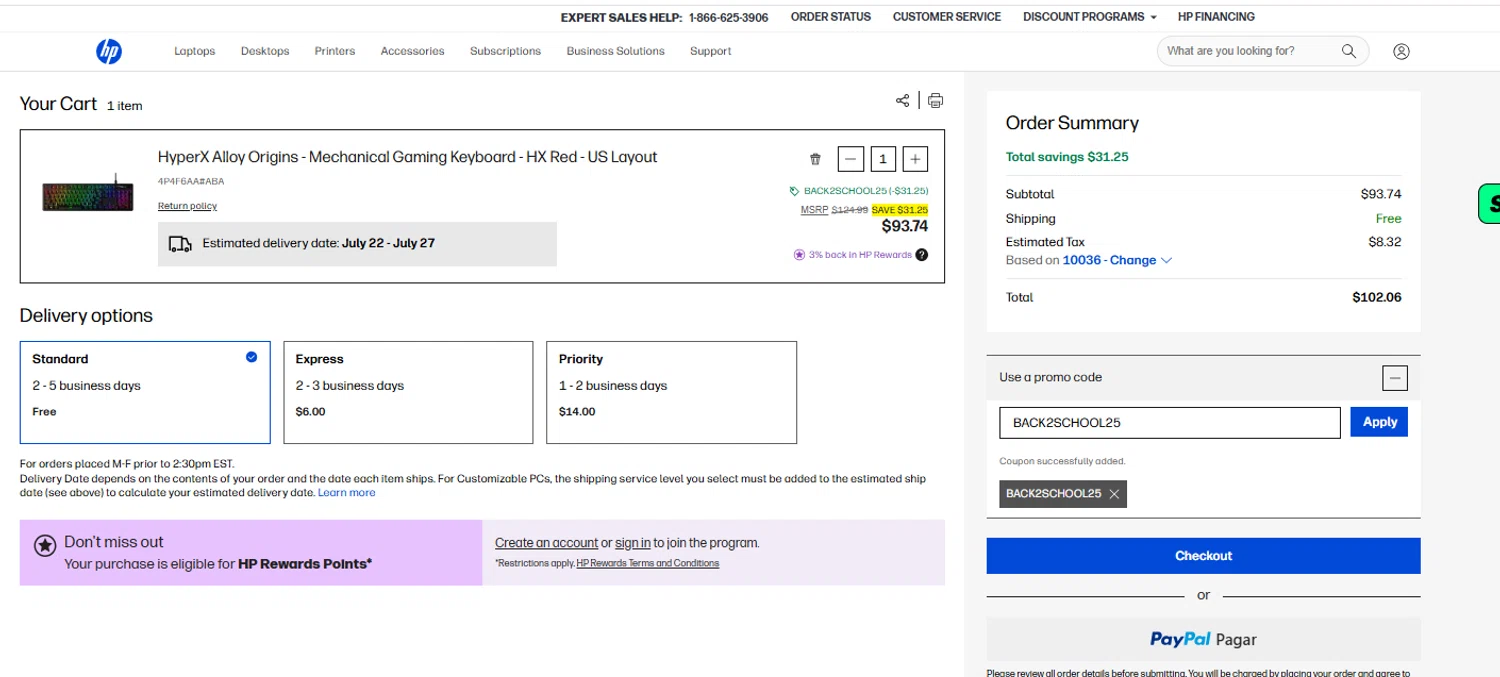The width and height of the screenshot is (1500, 677).
Task: Click the sales phone number 1-866-625-3906
Action: 728,18
